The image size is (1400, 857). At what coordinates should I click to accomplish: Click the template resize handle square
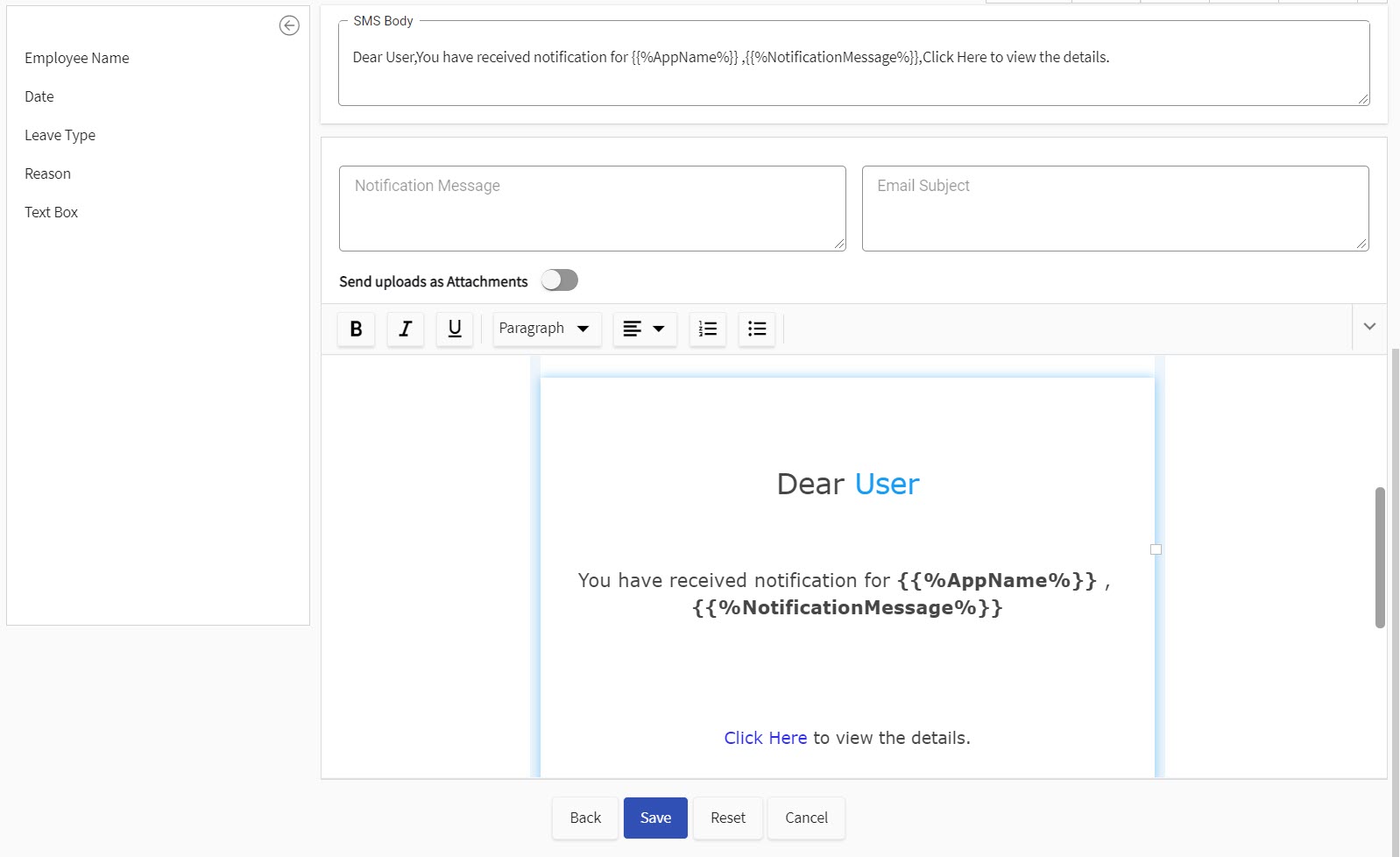(1156, 549)
